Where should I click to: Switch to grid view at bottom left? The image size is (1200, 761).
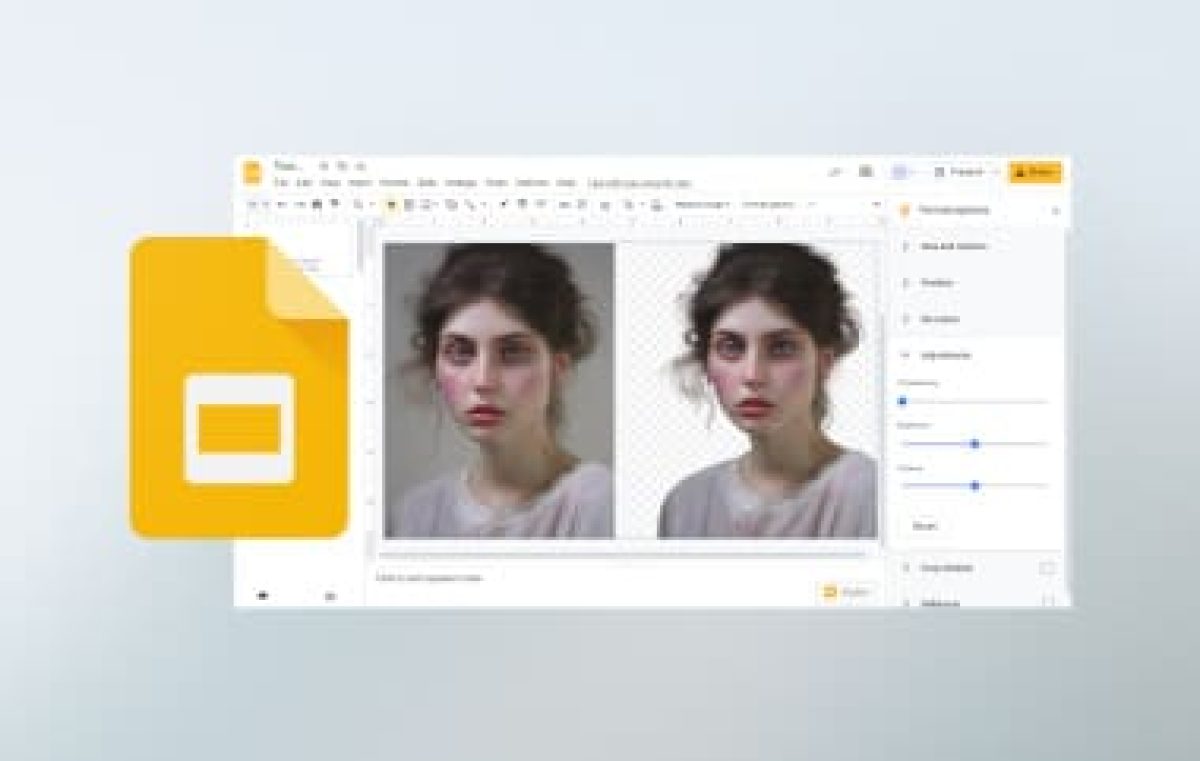pyautogui.click(x=263, y=596)
